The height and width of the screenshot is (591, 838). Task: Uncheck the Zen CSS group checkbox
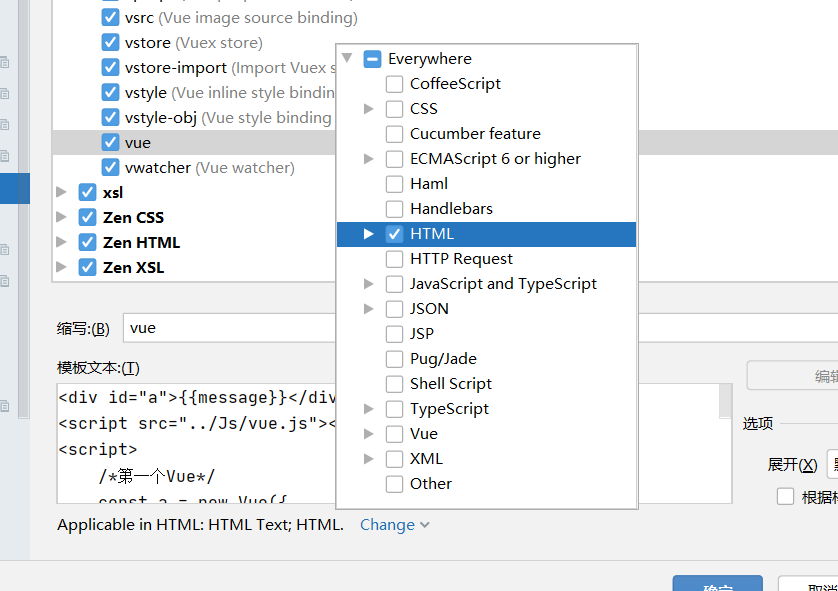pos(87,217)
